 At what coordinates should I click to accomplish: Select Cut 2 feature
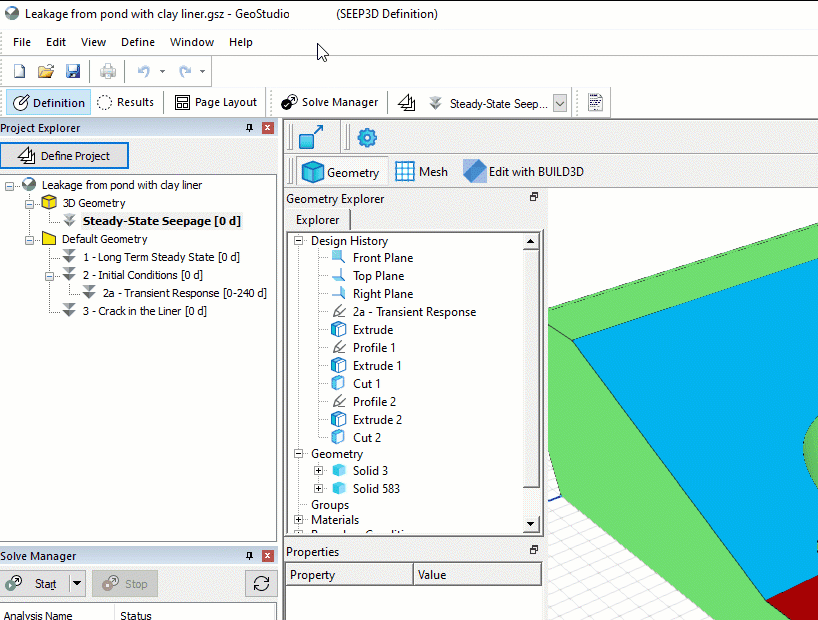click(x=367, y=438)
